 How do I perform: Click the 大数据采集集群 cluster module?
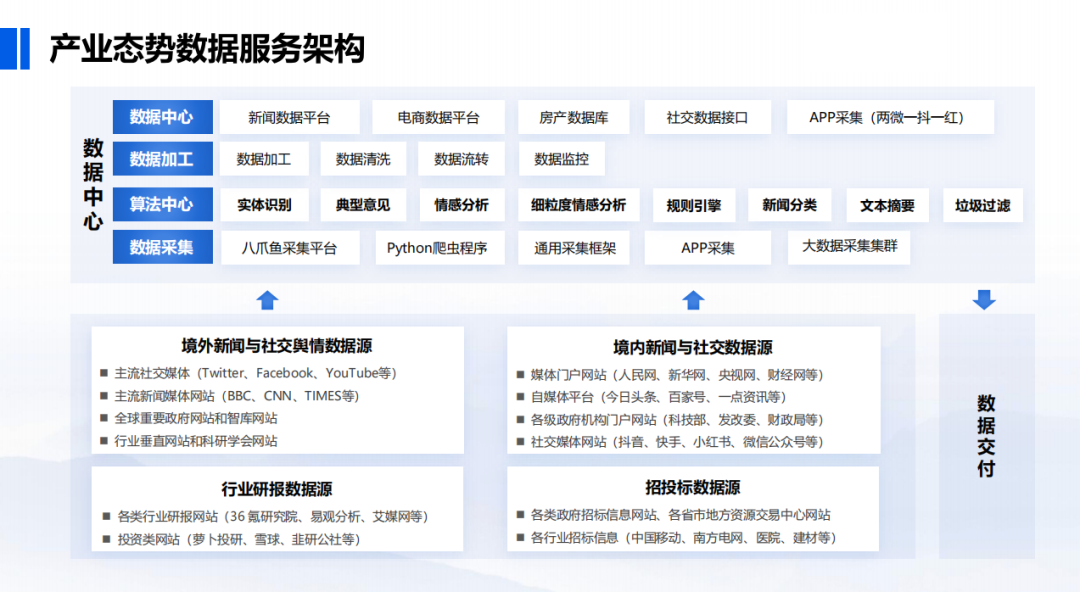click(x=849, y=248)
